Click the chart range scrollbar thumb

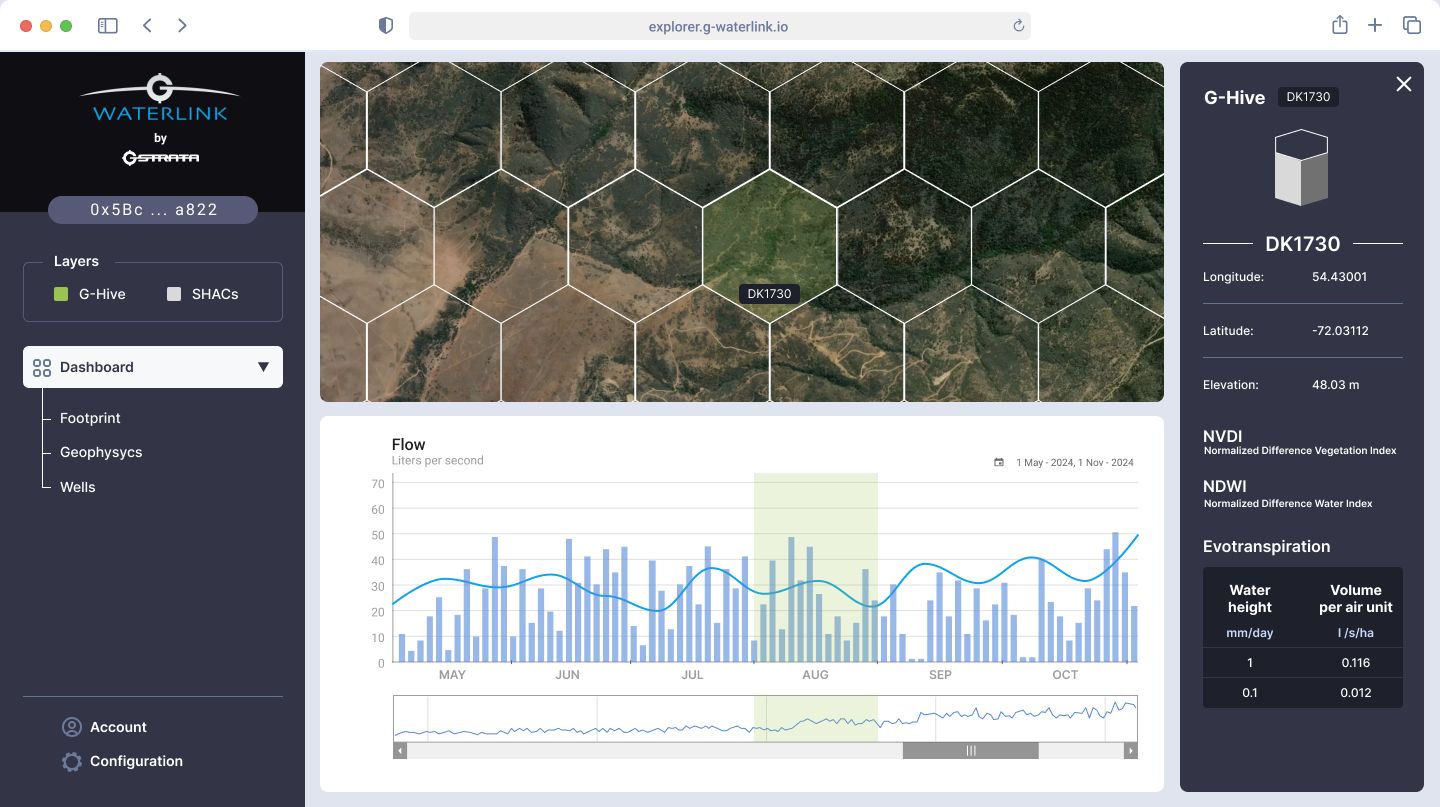[x=970, y=750]
